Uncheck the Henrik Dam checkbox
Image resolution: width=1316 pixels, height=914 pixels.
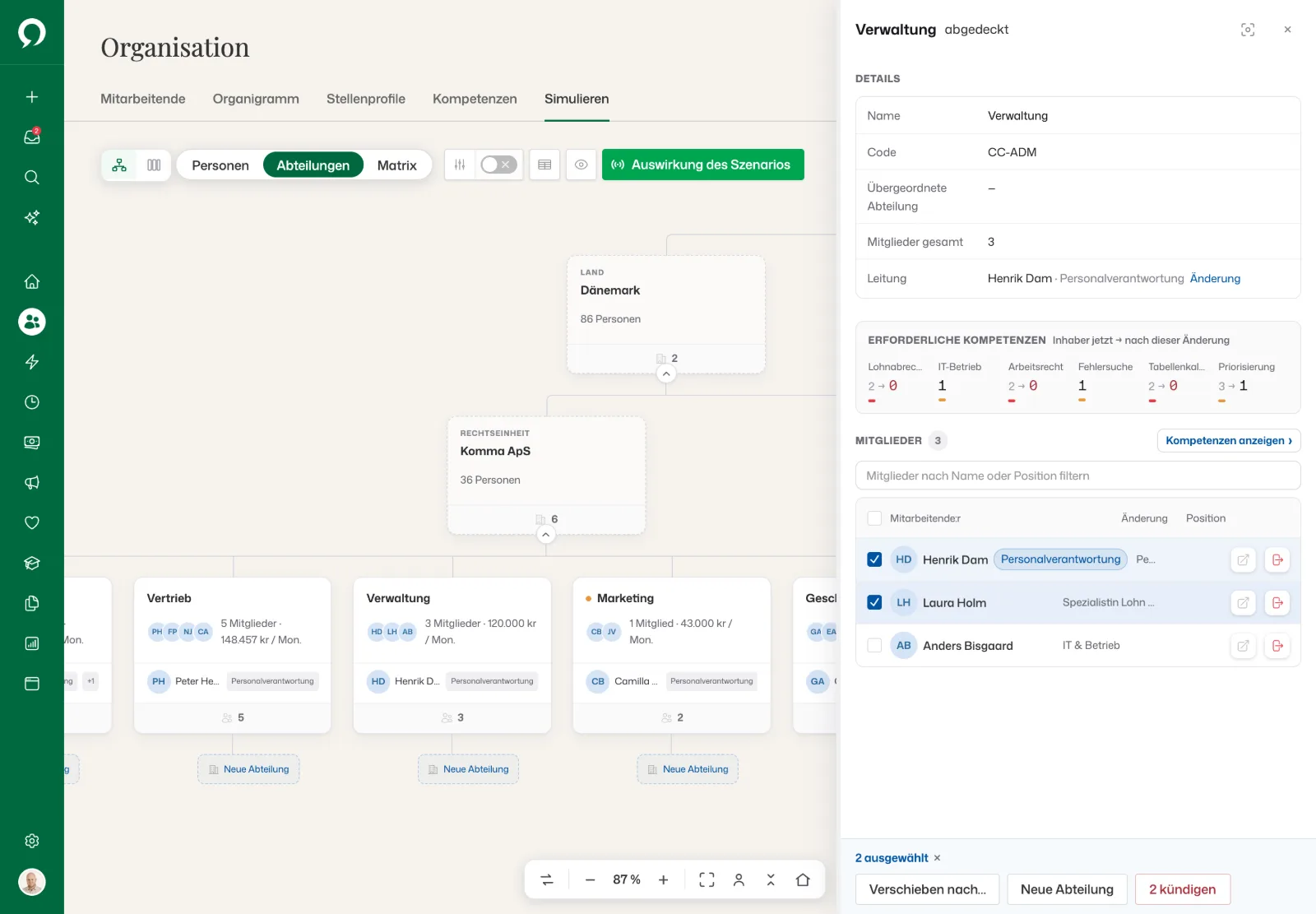pos(874,559)
